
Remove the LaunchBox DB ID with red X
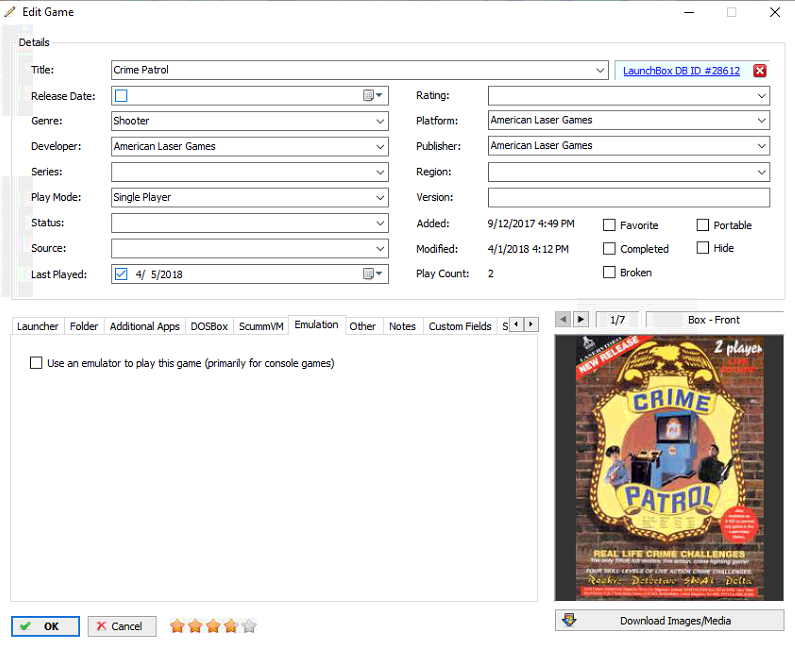(759, 70)
